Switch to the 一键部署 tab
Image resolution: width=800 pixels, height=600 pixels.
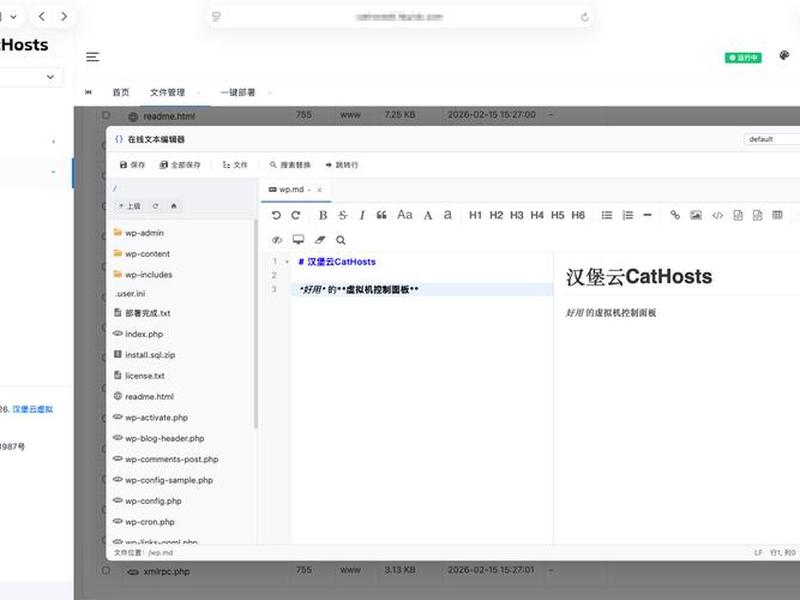click(x=238, y=92)
